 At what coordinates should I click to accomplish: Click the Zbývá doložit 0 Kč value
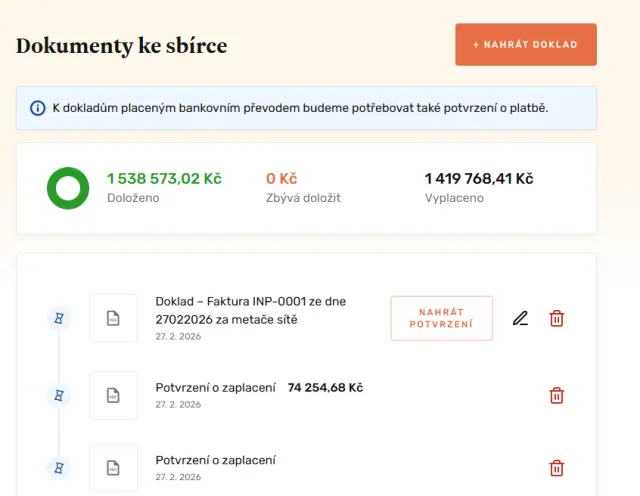point(281,179)
